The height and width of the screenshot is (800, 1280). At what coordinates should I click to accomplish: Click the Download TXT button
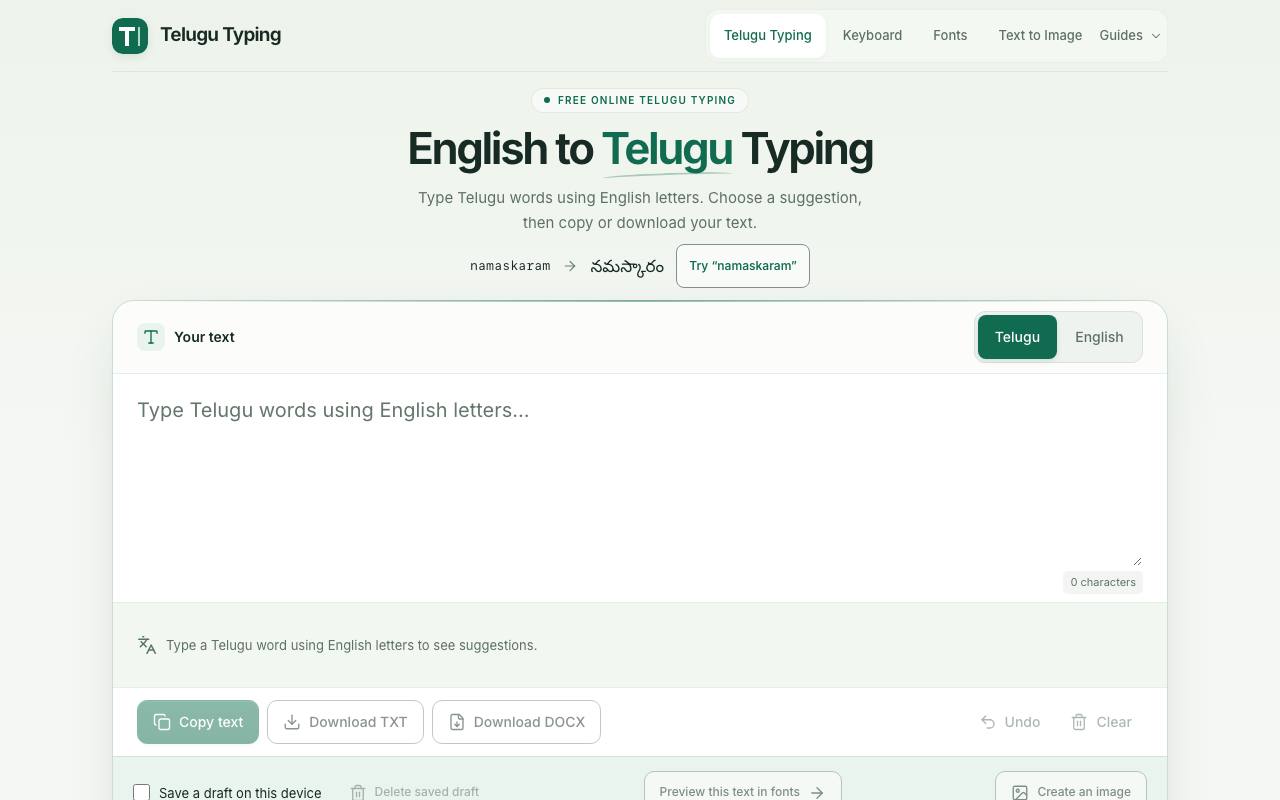[345, 722]
